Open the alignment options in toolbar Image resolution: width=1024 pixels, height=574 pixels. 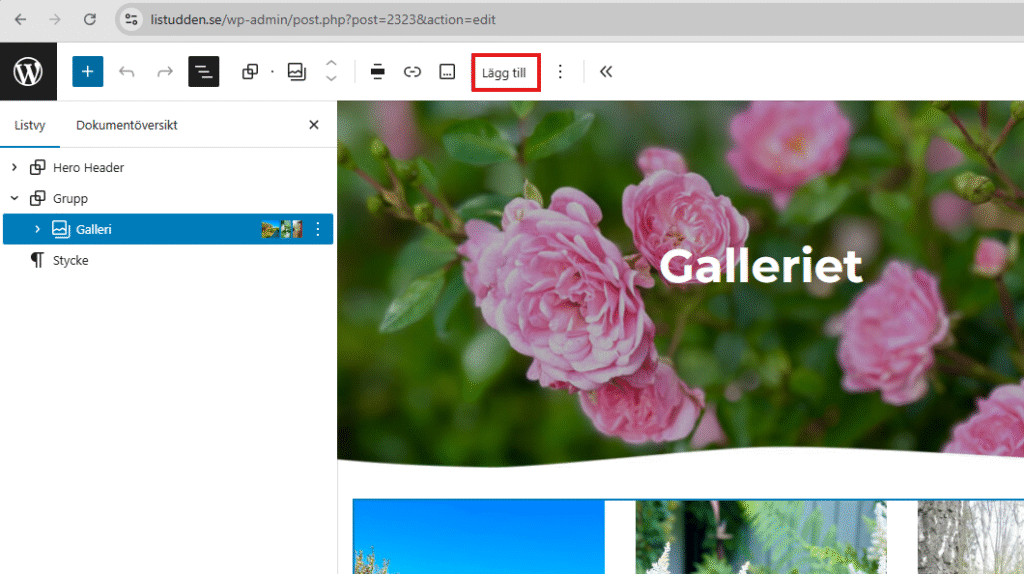click(377, 72)
